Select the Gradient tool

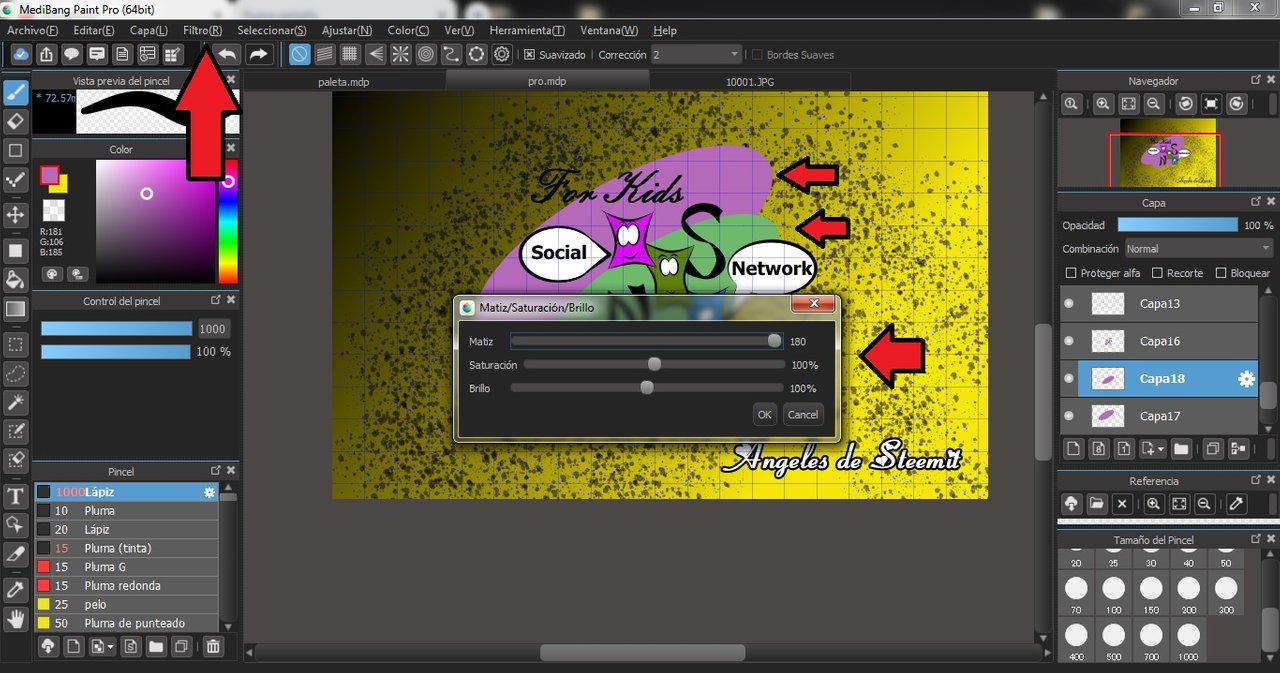16,309
